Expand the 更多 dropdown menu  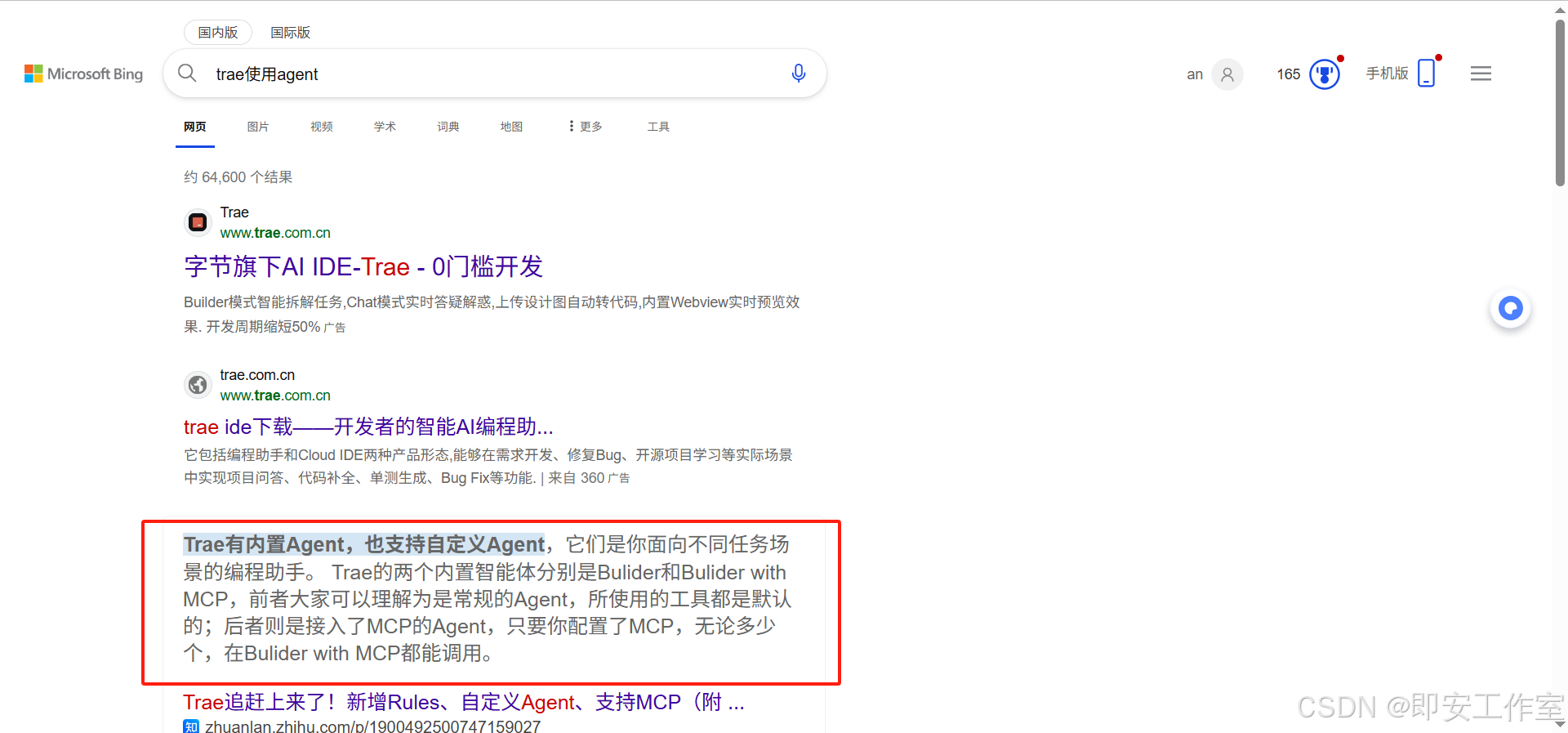tap(586, 127)
